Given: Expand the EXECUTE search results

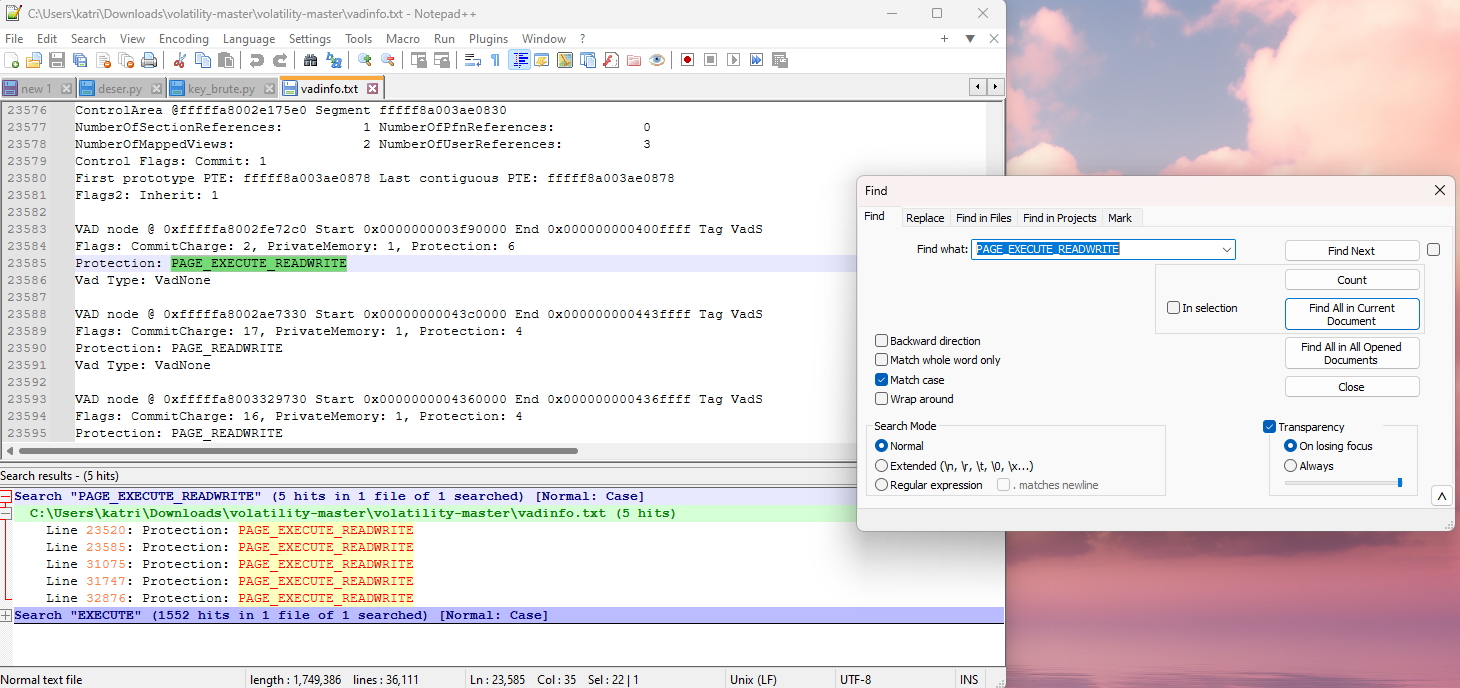Looking at the screenshot, I should click(6, 614).
